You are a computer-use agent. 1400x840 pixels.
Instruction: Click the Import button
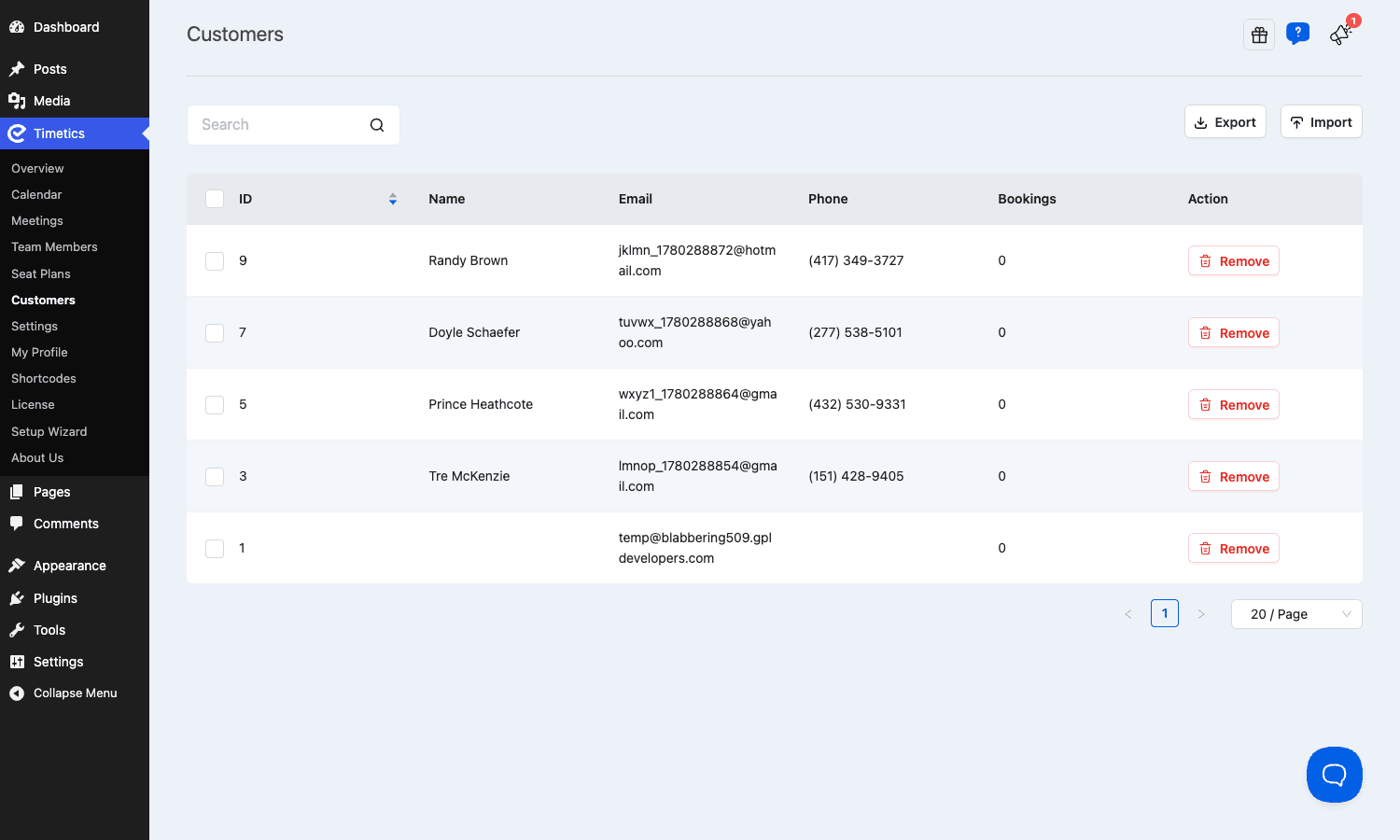point(1322,122)
